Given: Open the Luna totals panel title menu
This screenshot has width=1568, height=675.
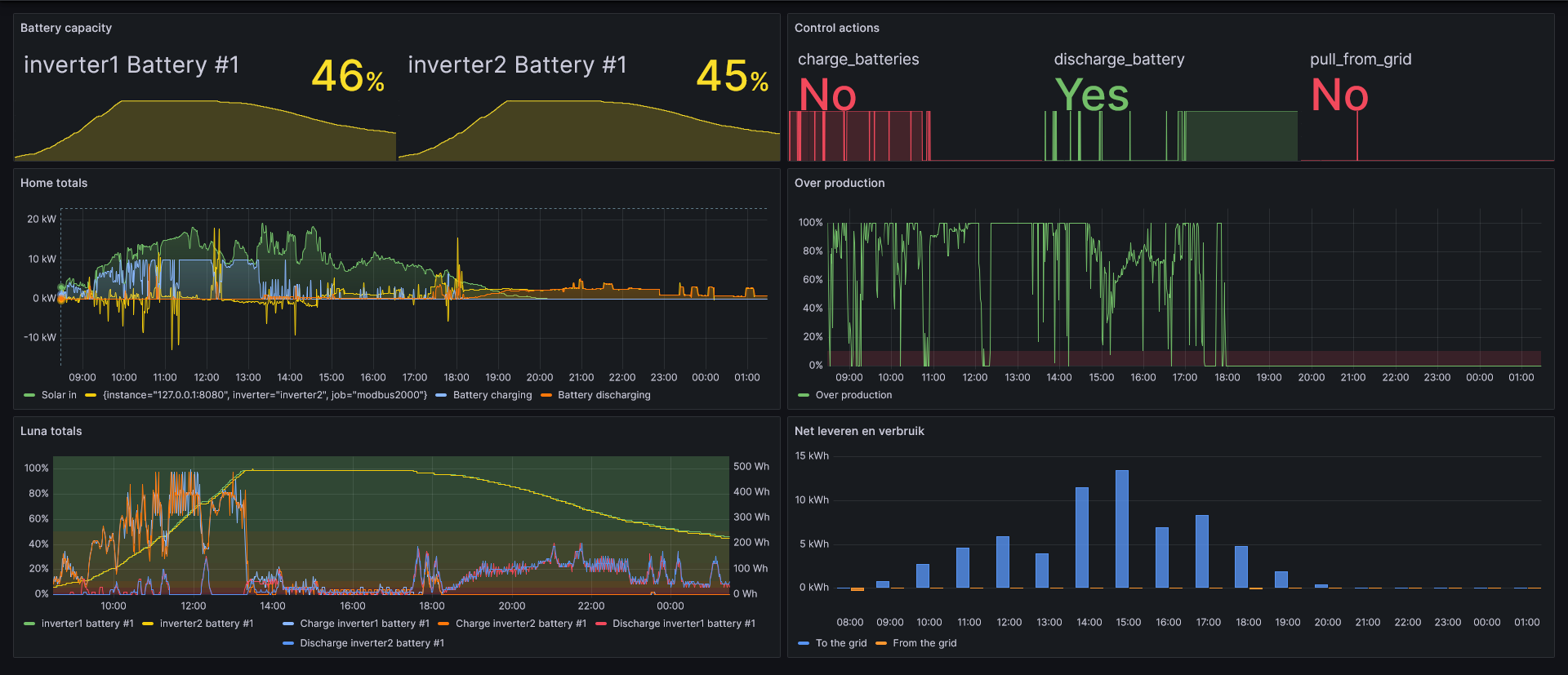Looking at the screenshot, I should click(51, 431).
